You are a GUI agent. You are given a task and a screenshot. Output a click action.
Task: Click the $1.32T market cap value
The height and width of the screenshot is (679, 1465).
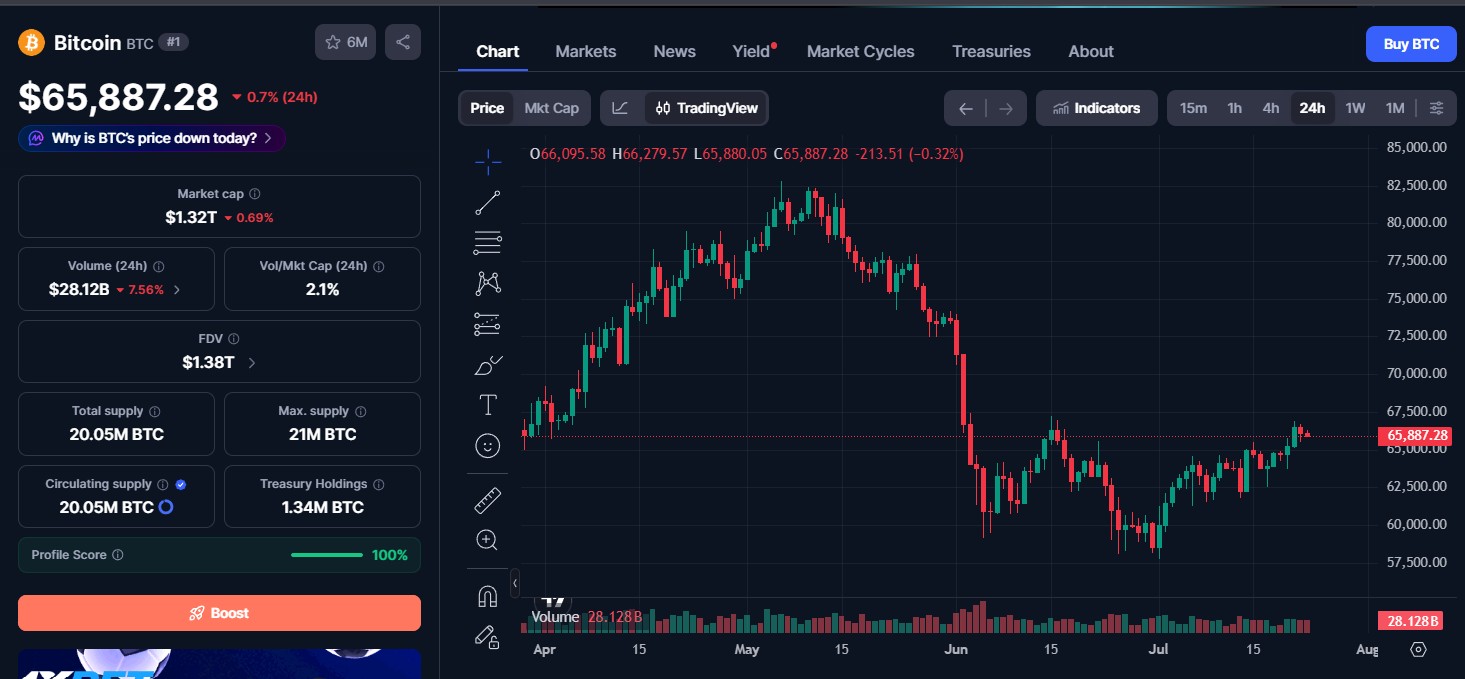coord(191,217)
